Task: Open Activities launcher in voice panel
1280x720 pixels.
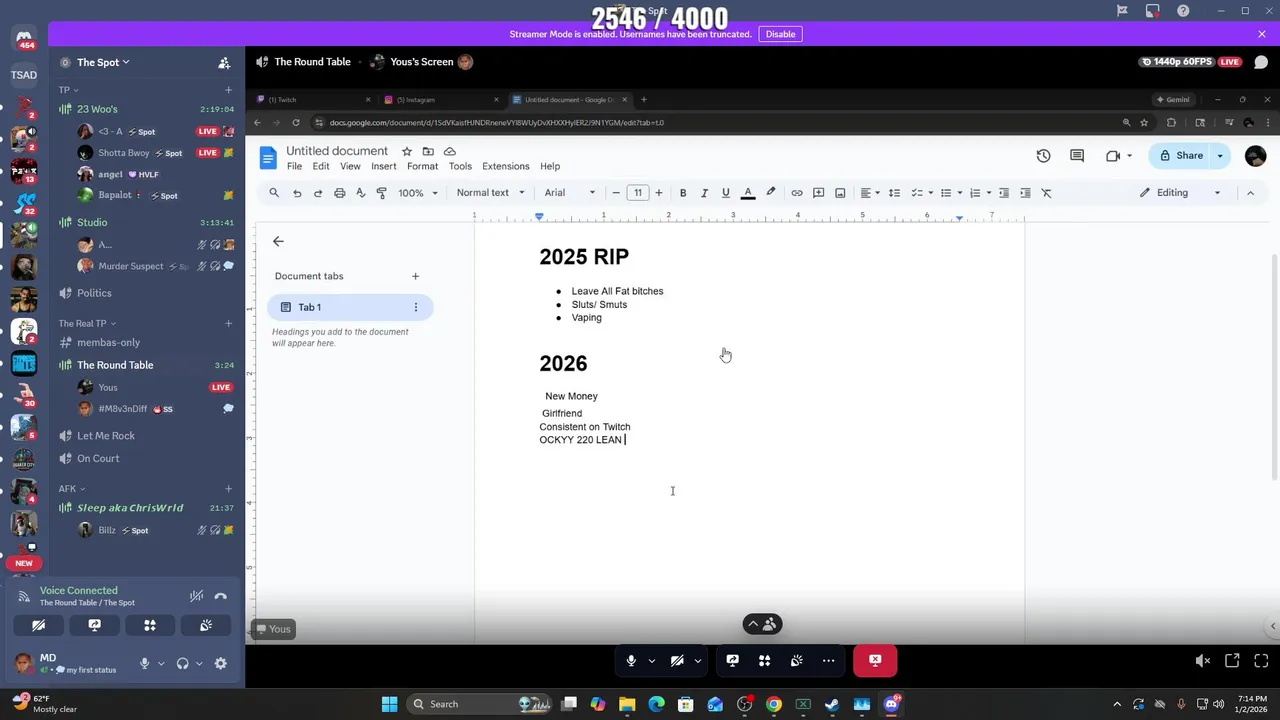Action: pos(150,625)
